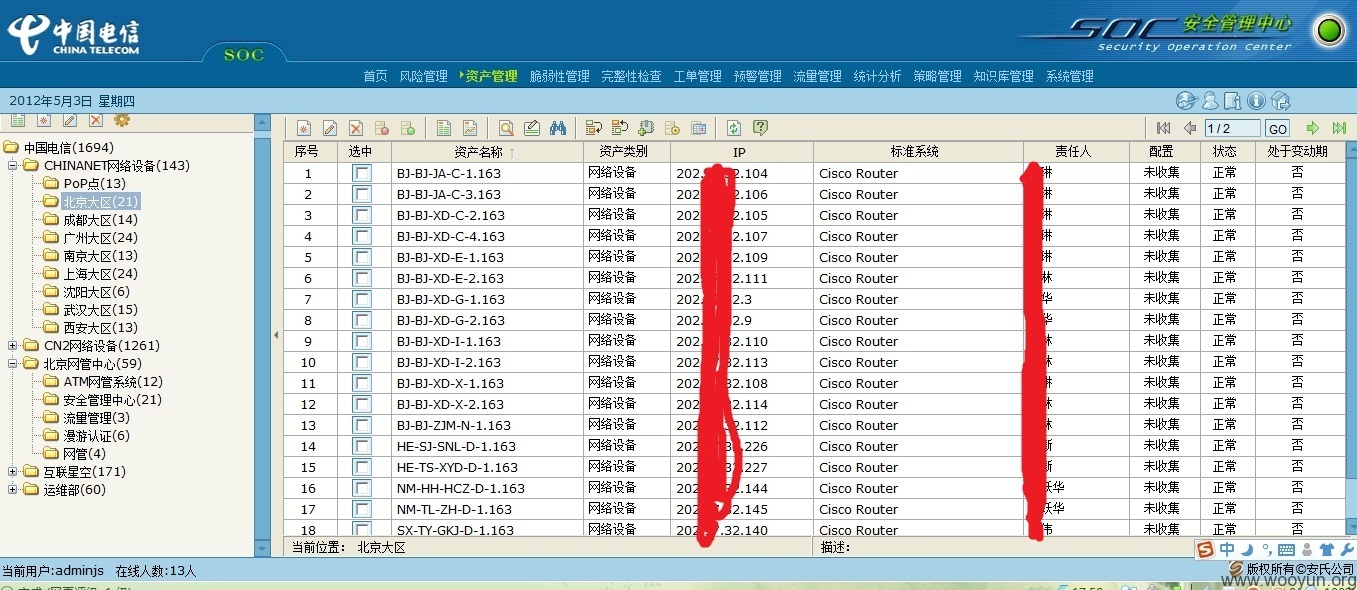Select the PoP点(13) folder in the tree

pos(94,184)
